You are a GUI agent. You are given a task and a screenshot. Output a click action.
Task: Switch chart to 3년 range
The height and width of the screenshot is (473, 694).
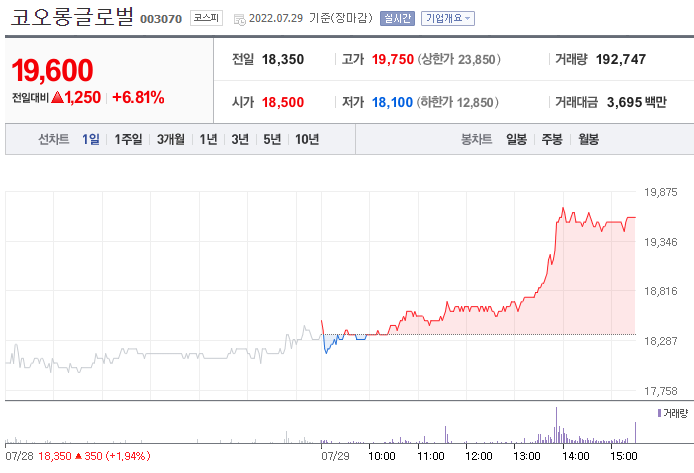[x=240, y=139]
